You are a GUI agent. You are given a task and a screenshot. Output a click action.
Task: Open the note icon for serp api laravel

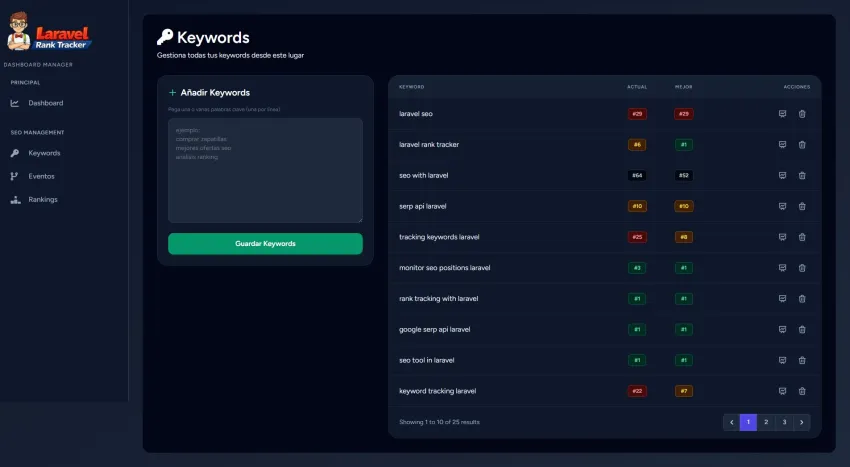pos(782,206)
